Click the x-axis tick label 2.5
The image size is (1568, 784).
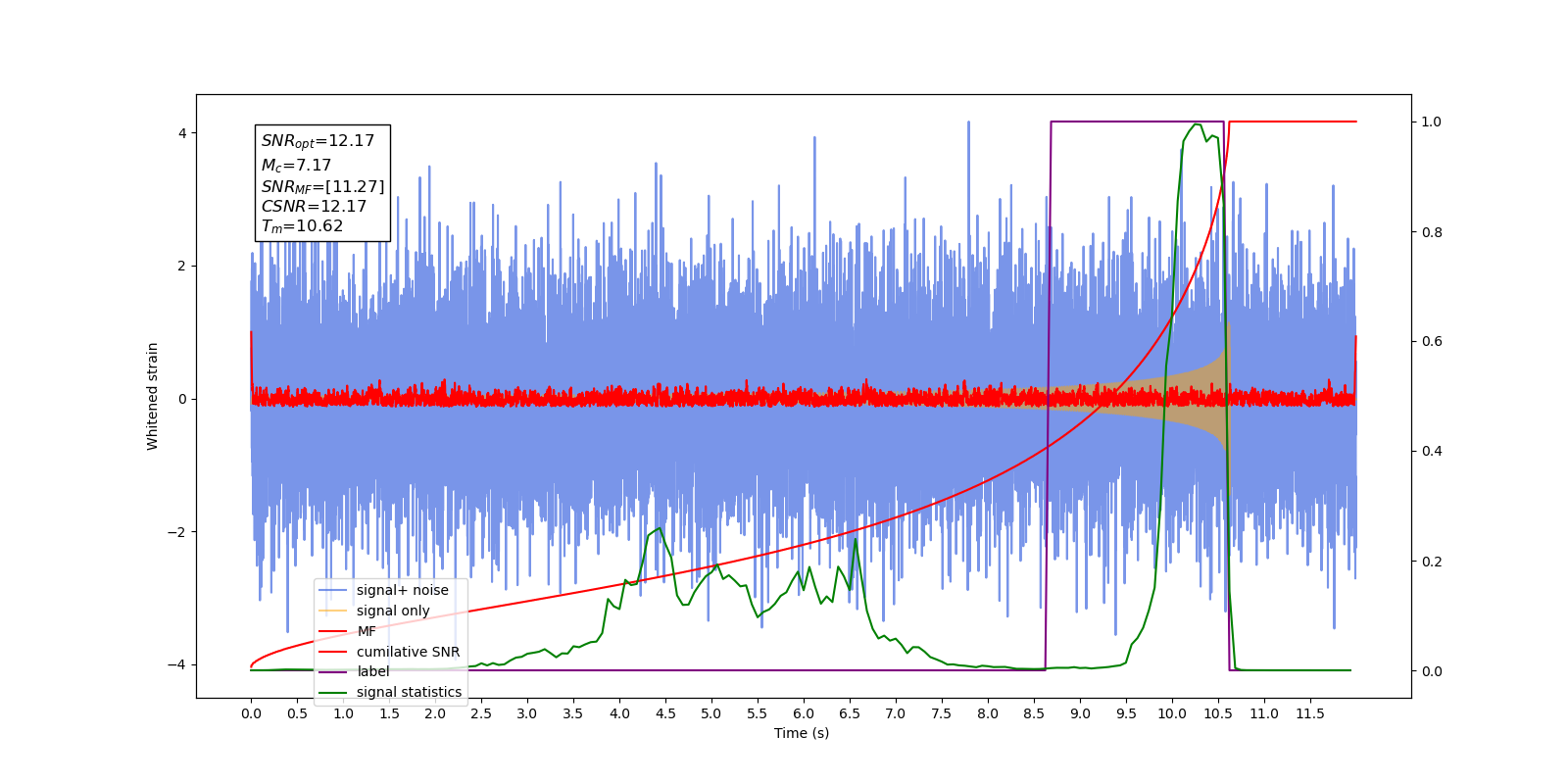pyautogui.click(x=481, y=713)
